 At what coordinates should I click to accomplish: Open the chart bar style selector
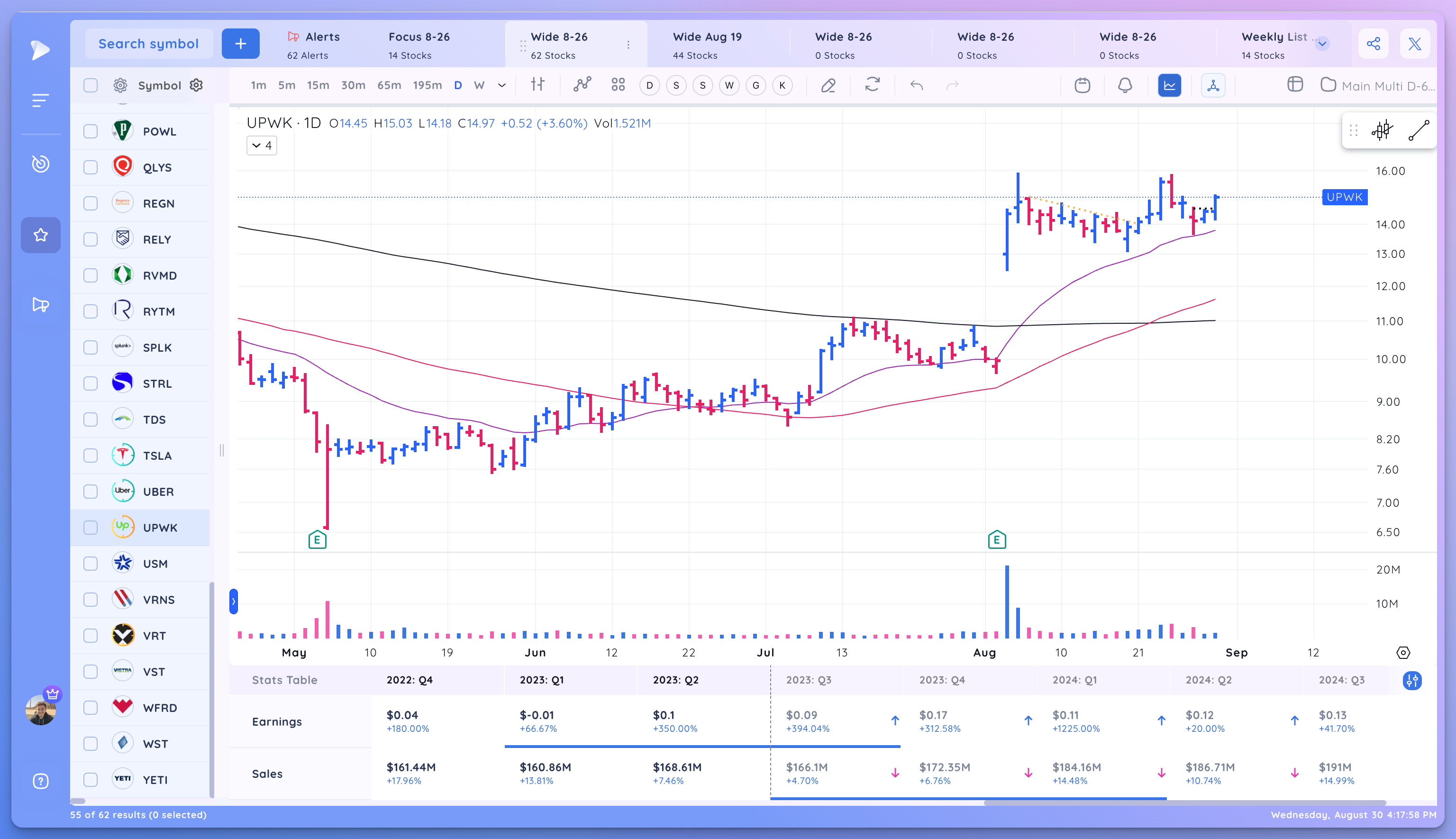(537, 85)
